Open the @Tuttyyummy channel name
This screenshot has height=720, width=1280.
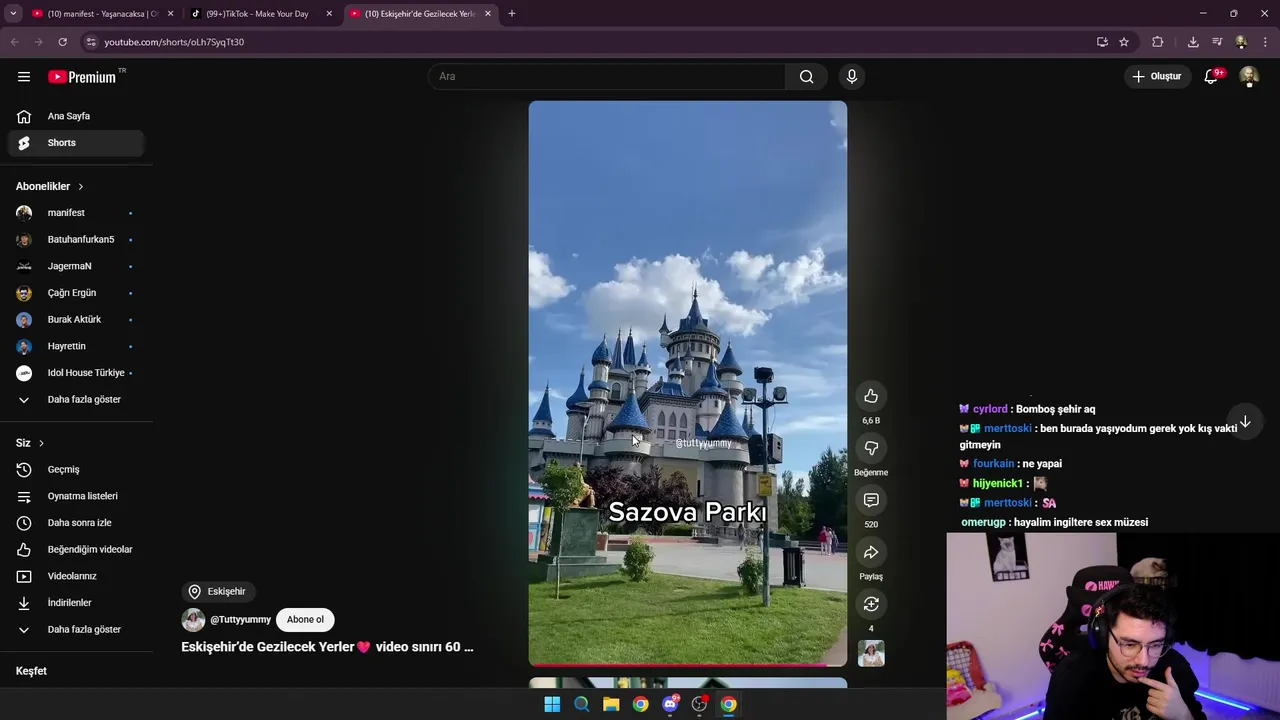(240, 620)
